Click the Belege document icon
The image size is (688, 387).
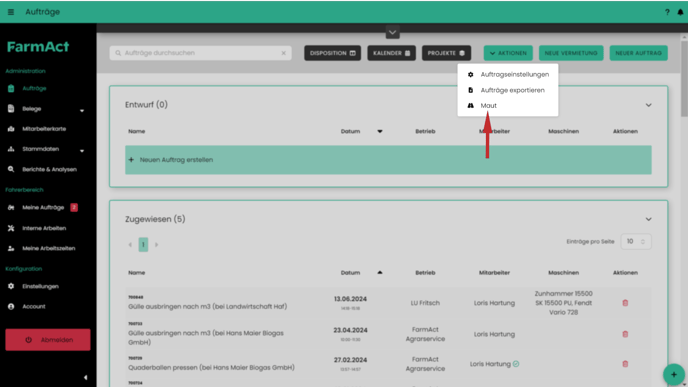click(x=11, y=108)
